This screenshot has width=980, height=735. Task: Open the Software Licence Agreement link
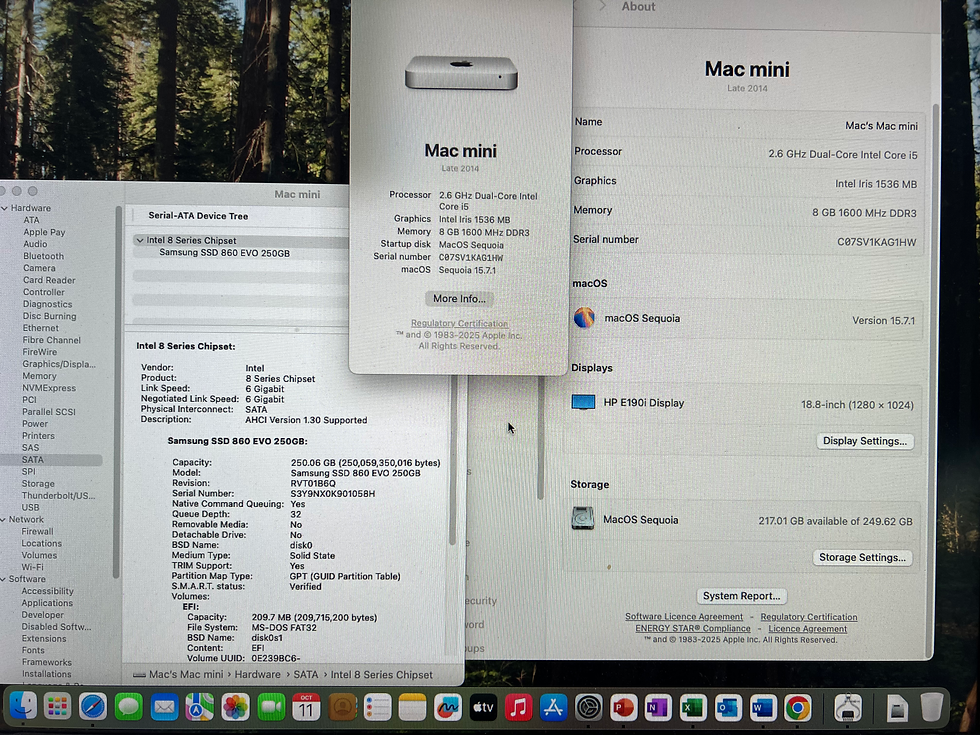click(x=683, y=616)
